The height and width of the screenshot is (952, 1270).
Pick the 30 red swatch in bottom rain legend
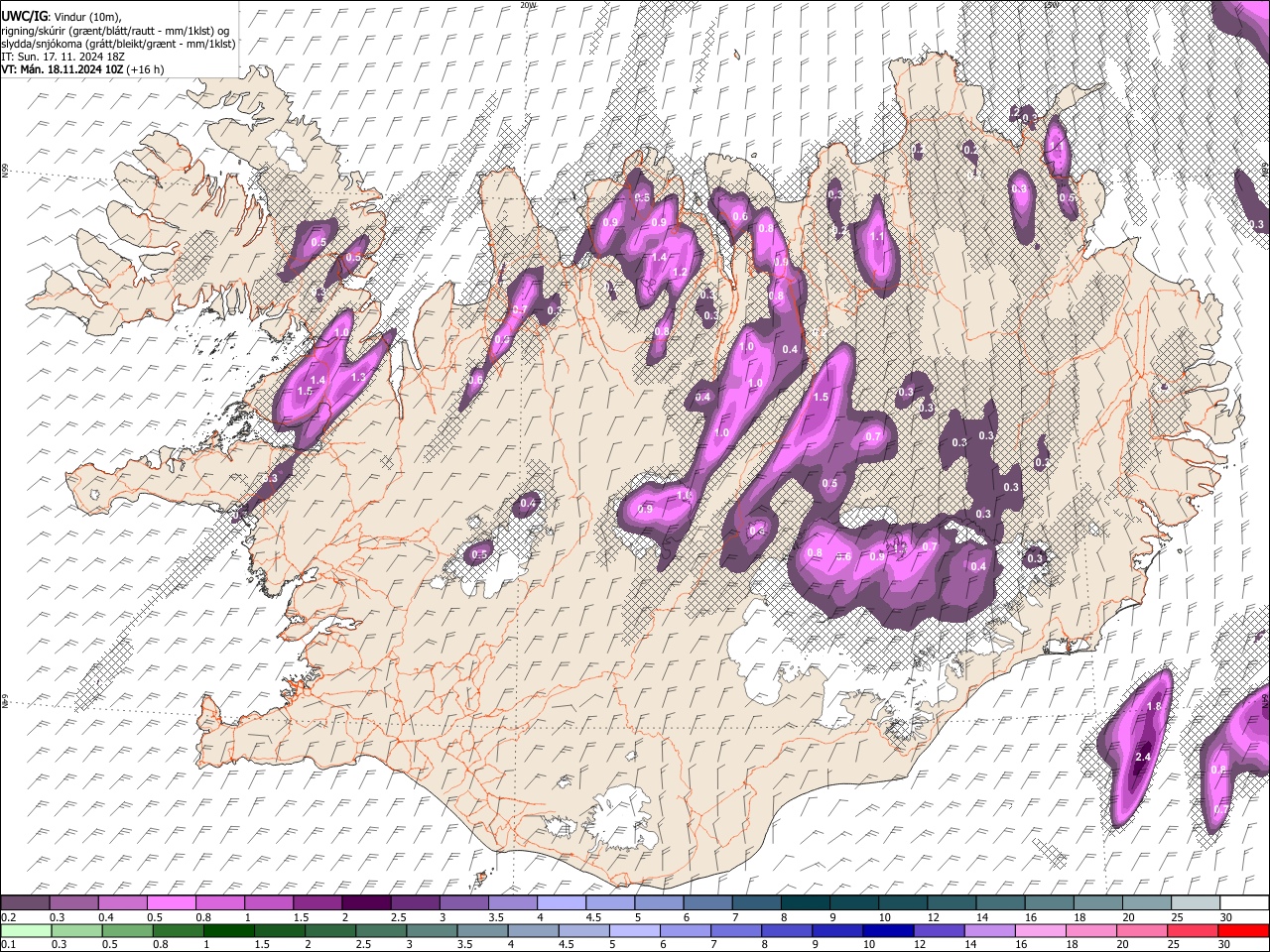click(1245, 931)
